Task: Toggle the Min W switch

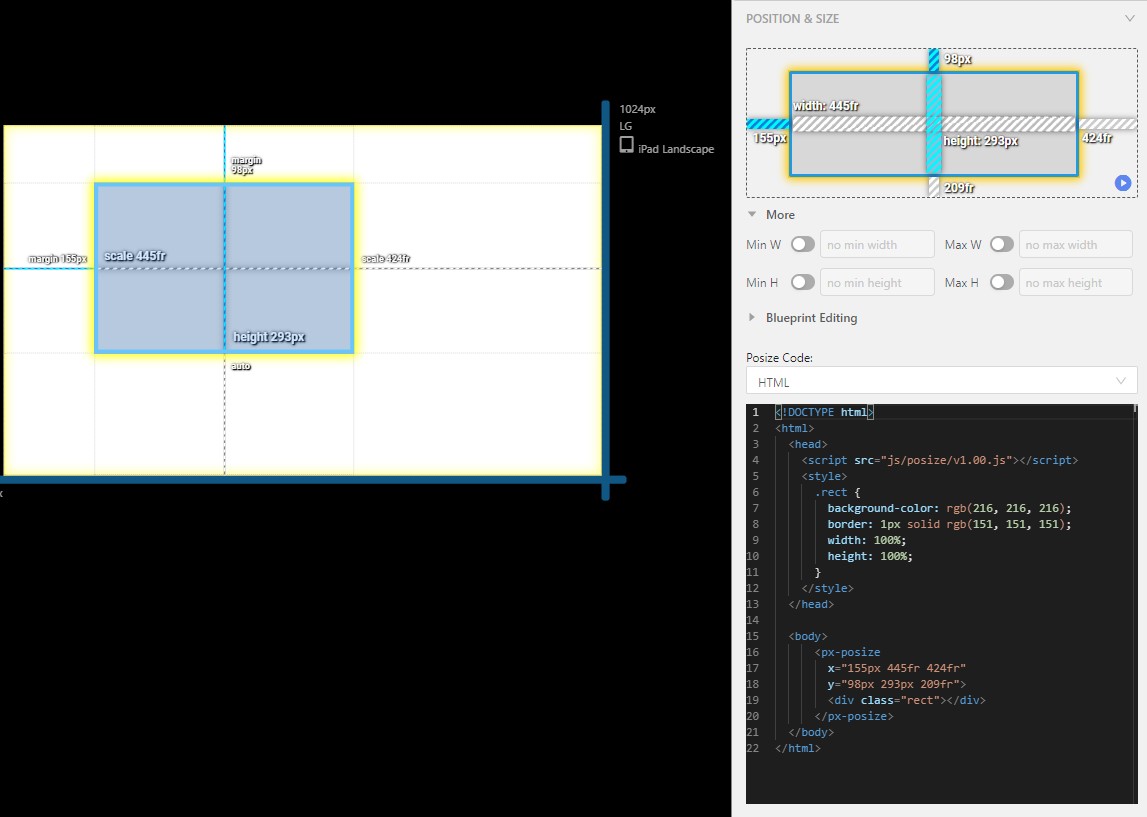Action: tap(802, 244)
